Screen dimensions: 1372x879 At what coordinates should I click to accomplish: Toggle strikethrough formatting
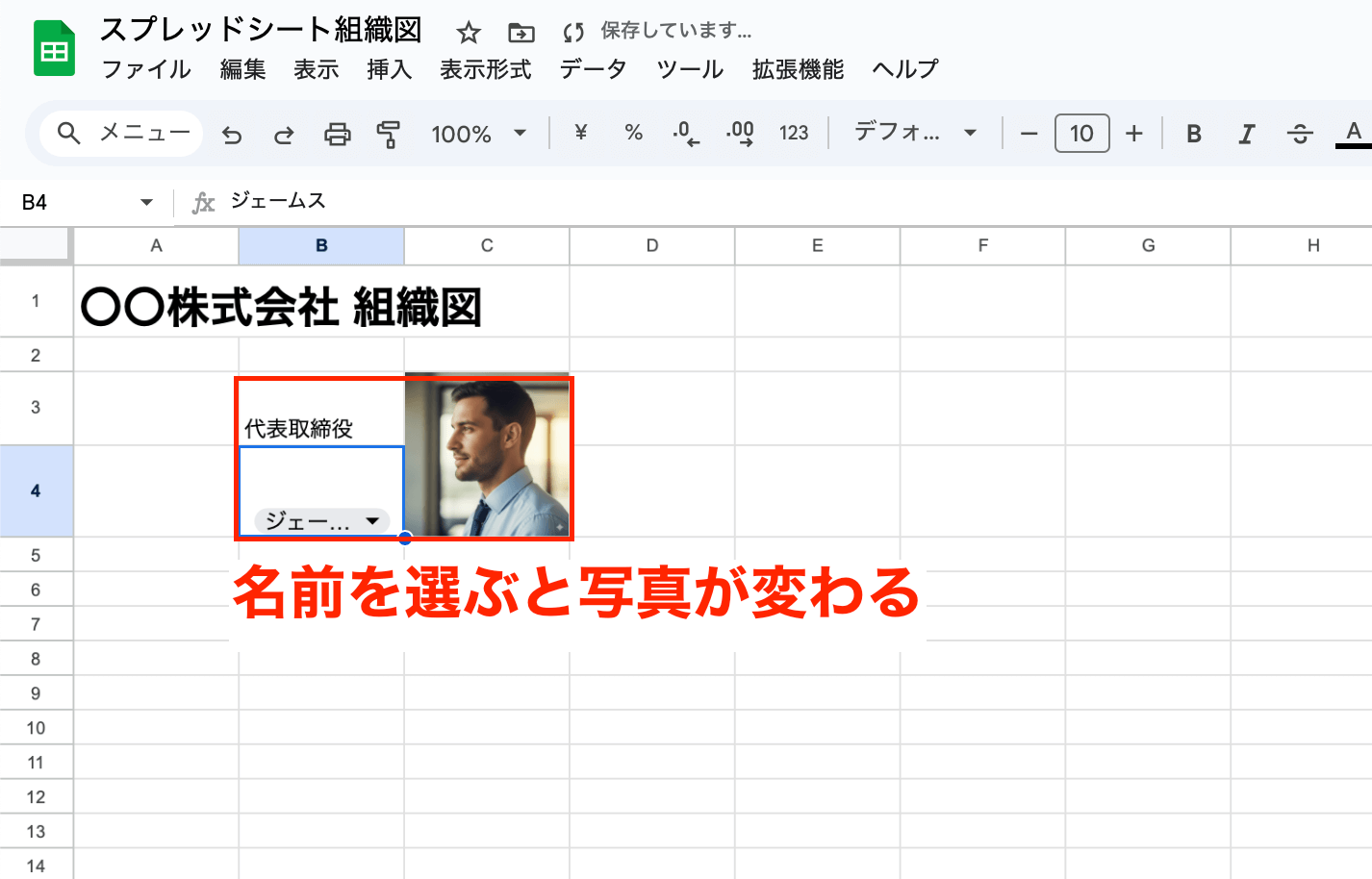click(x=1299, y=134)
